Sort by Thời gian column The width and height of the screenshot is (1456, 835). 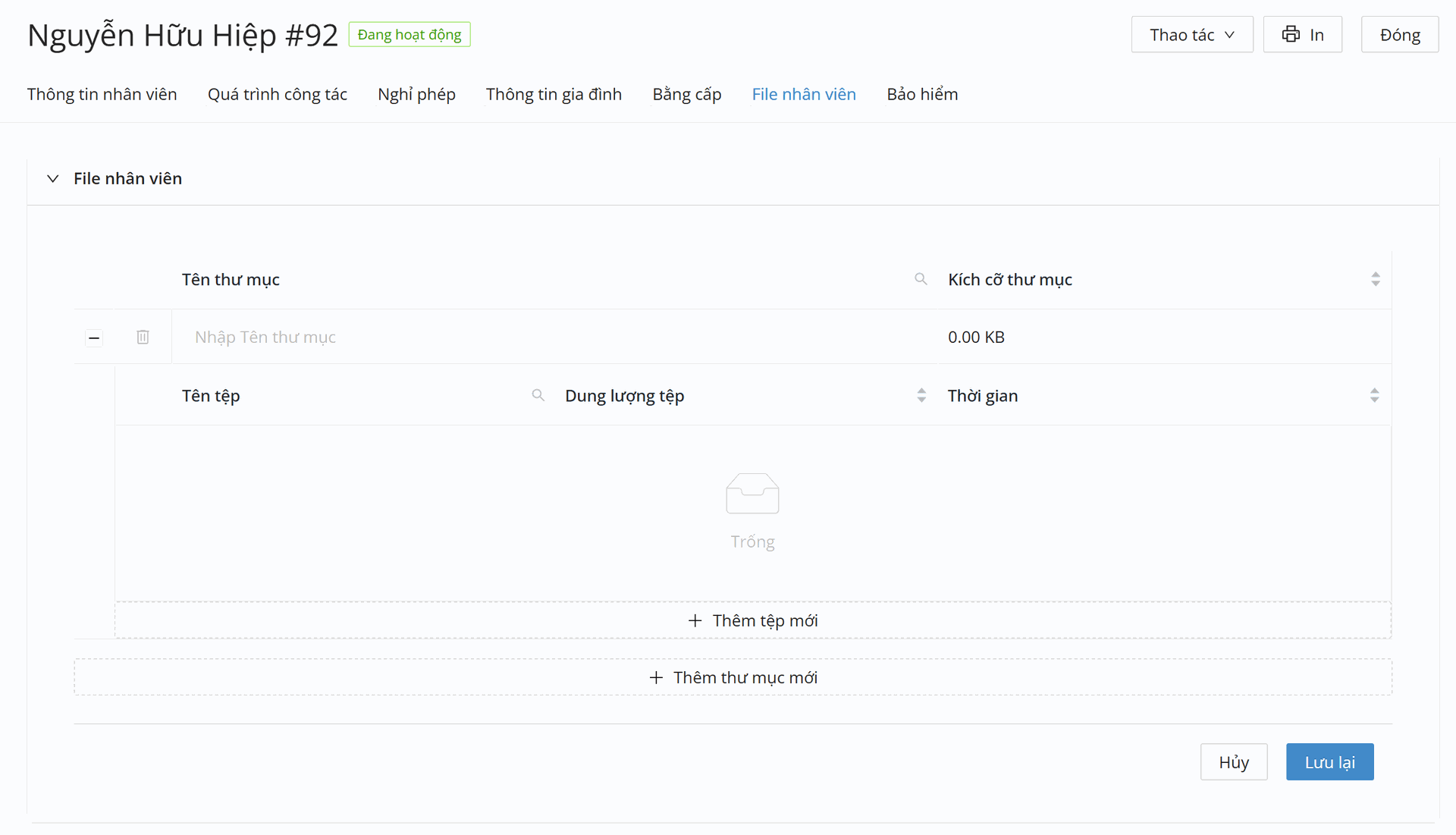tap(1373, 395)
